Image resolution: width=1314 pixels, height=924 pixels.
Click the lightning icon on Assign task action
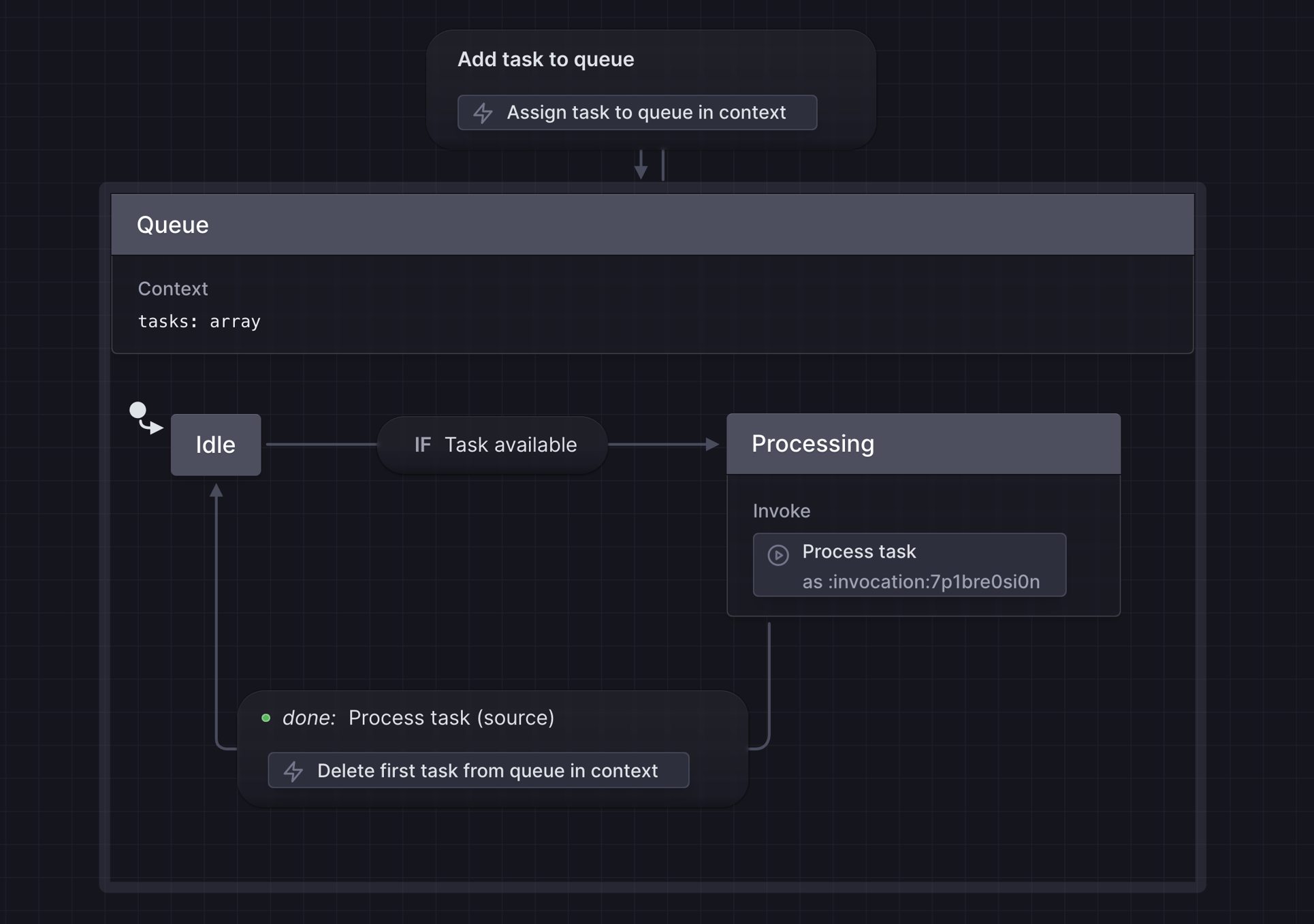pyautogui.click(x=483, y=112)
